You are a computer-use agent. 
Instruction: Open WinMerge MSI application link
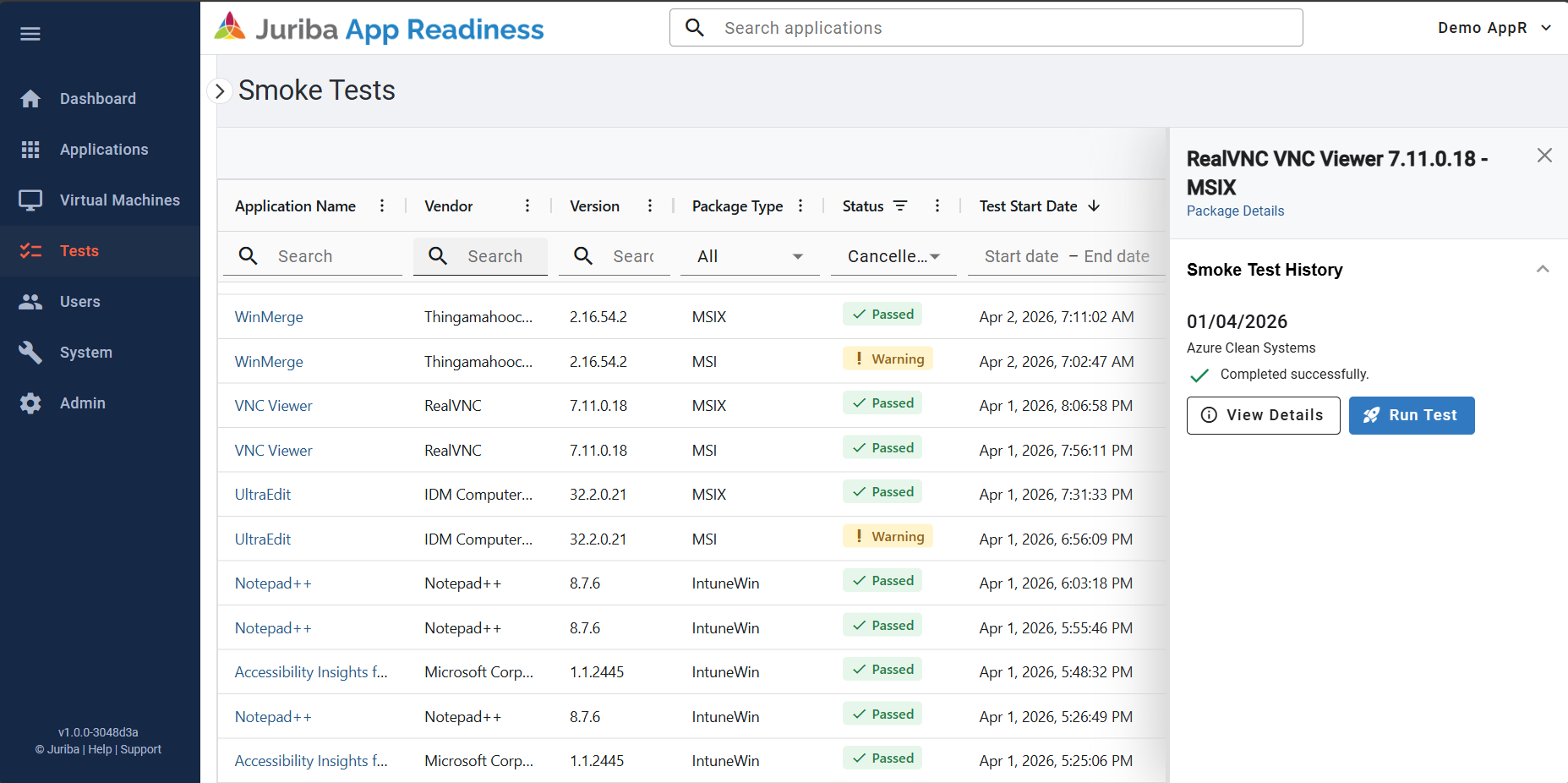click(269, 362)
